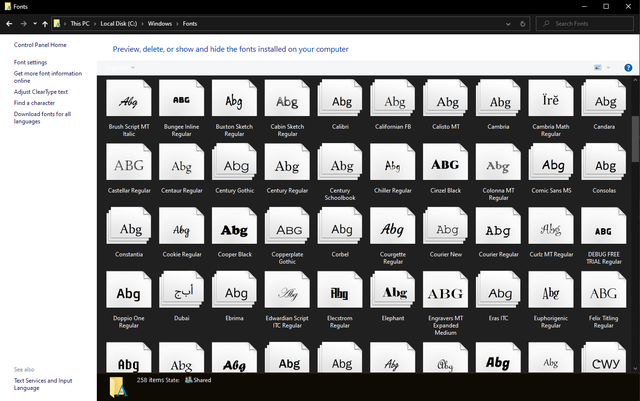
Task: Select the Dubai font family icon
Action: pyautogui.click(x=181, y=290)
